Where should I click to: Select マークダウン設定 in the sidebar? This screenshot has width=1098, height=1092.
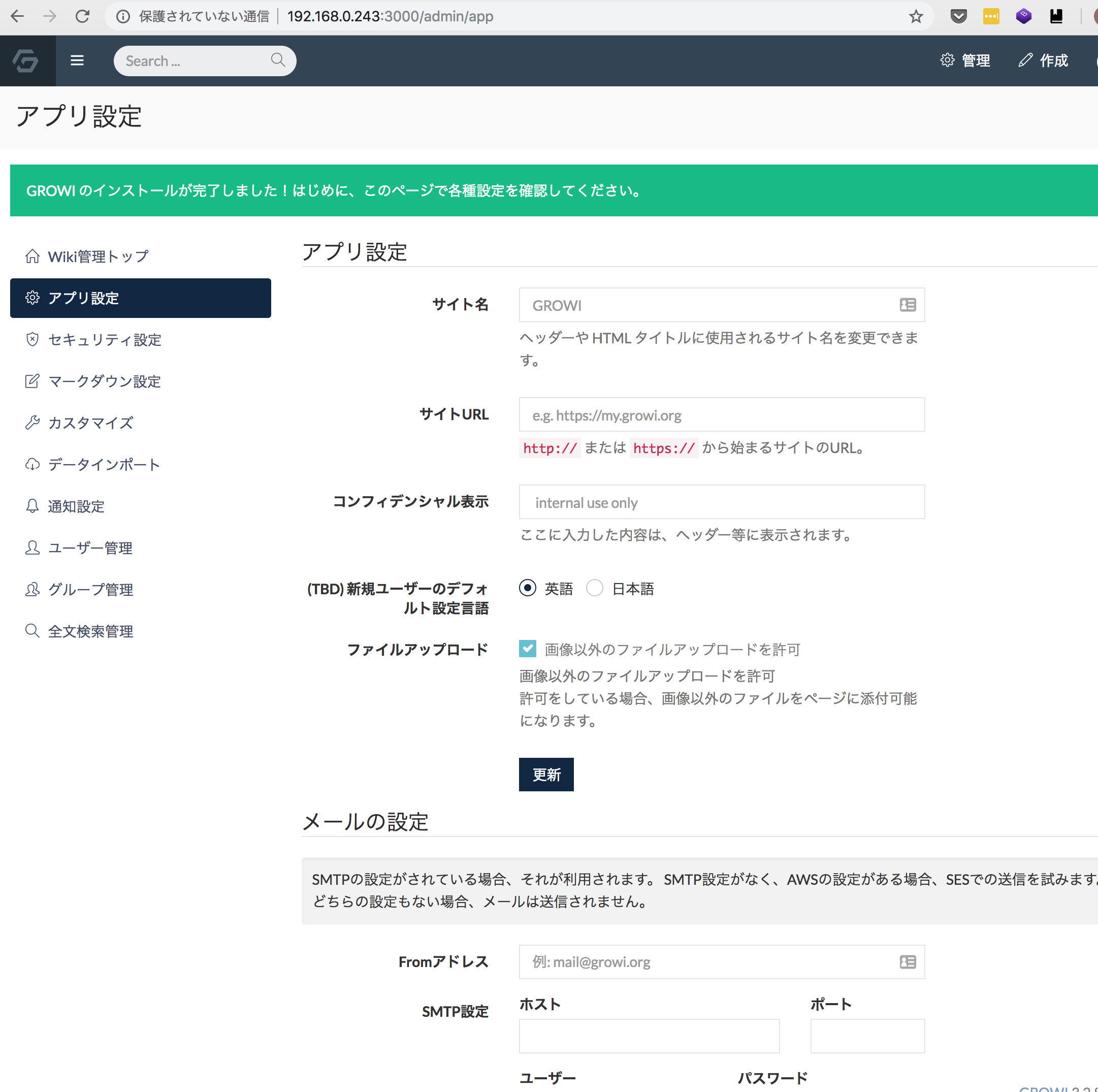(x=104, y=381)
